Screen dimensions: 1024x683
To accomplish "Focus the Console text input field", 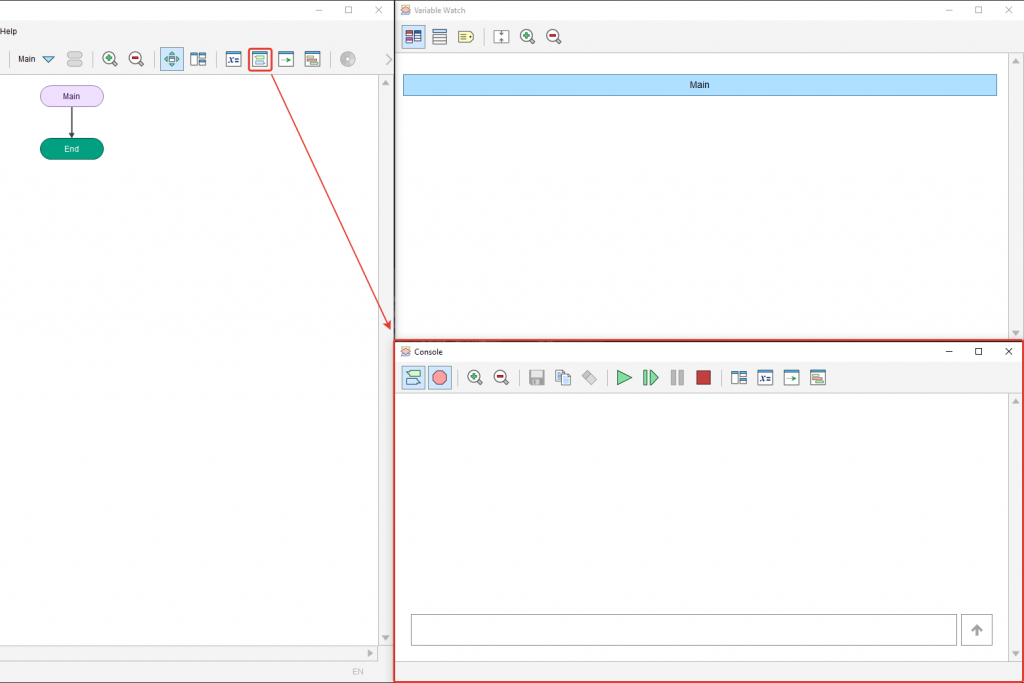I will [684, 630].
